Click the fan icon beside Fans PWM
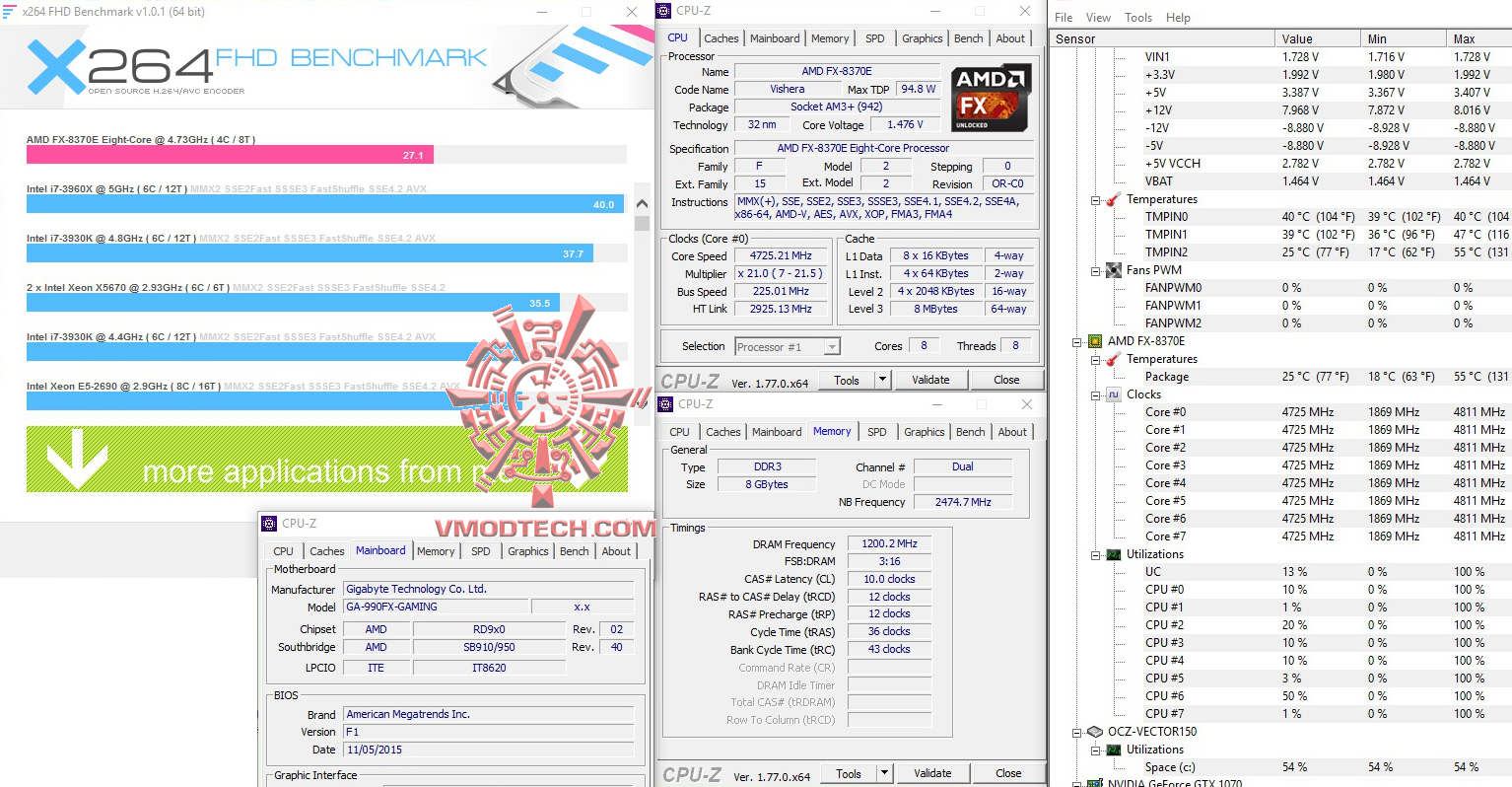This screenshot has height=787, width=1512. point(1114,270)
